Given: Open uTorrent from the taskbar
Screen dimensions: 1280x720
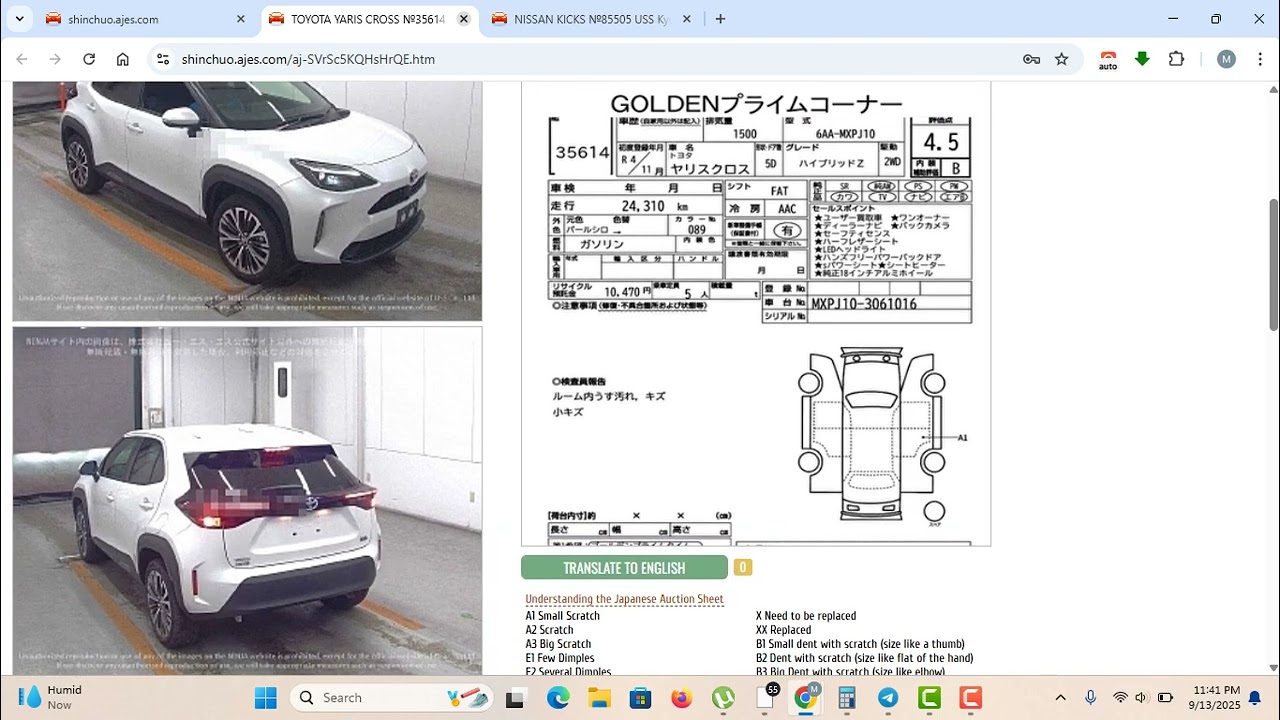Looking at the screenshot, I should pos(723,698).
